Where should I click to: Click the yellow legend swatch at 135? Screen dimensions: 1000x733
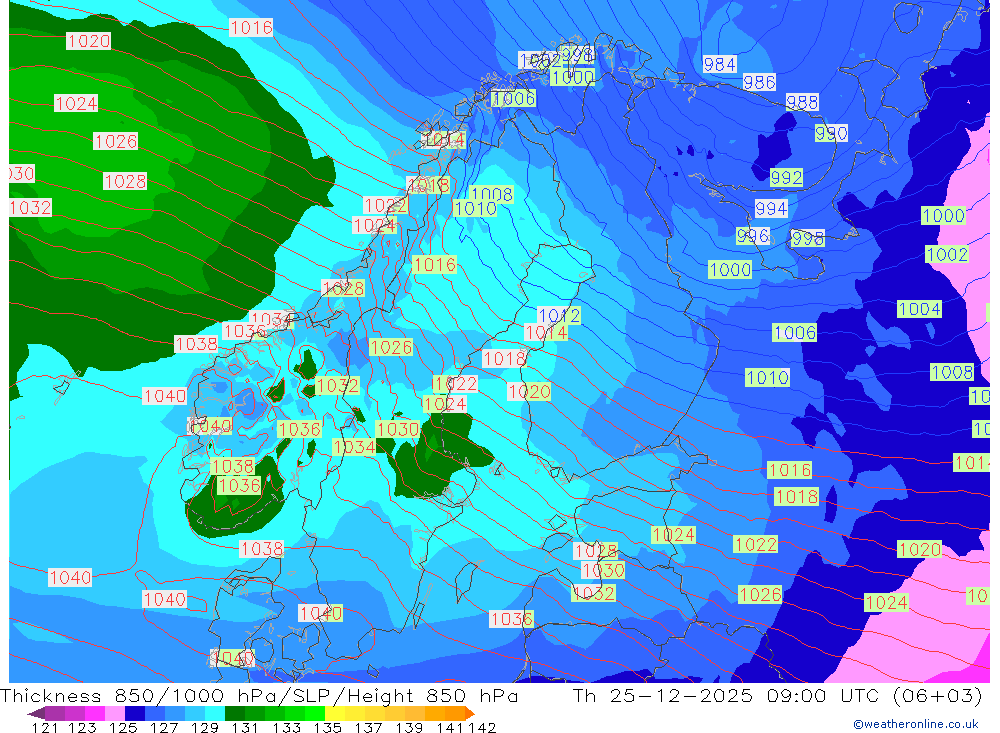click(335, 713)
